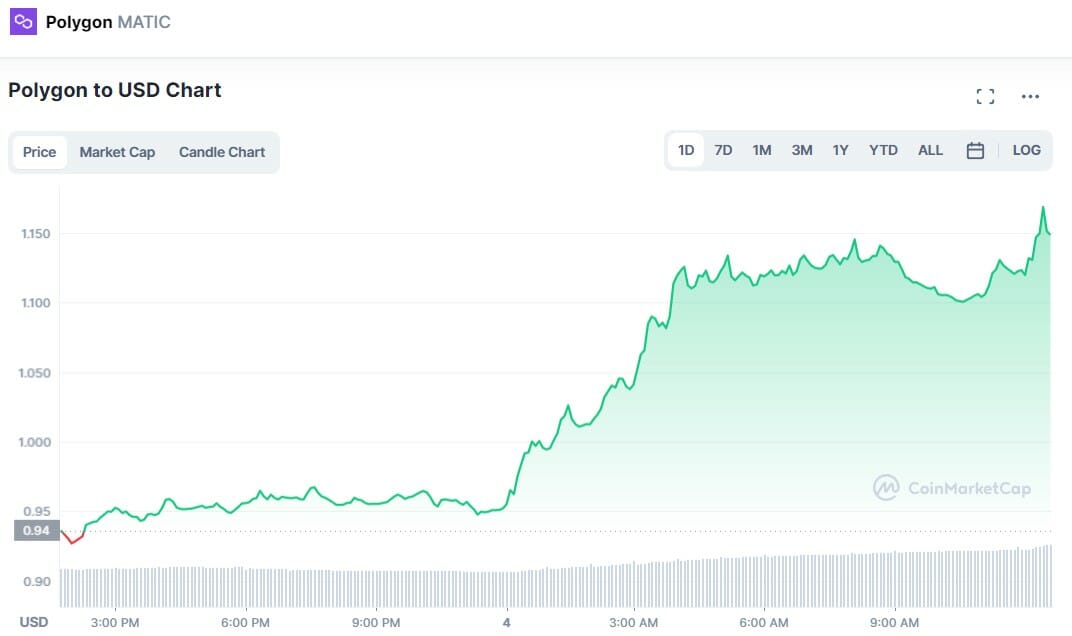Viewport: 1072px width, 636px height.
Task: Open the calendar date range picker
Action: click(x=975, y=151)
